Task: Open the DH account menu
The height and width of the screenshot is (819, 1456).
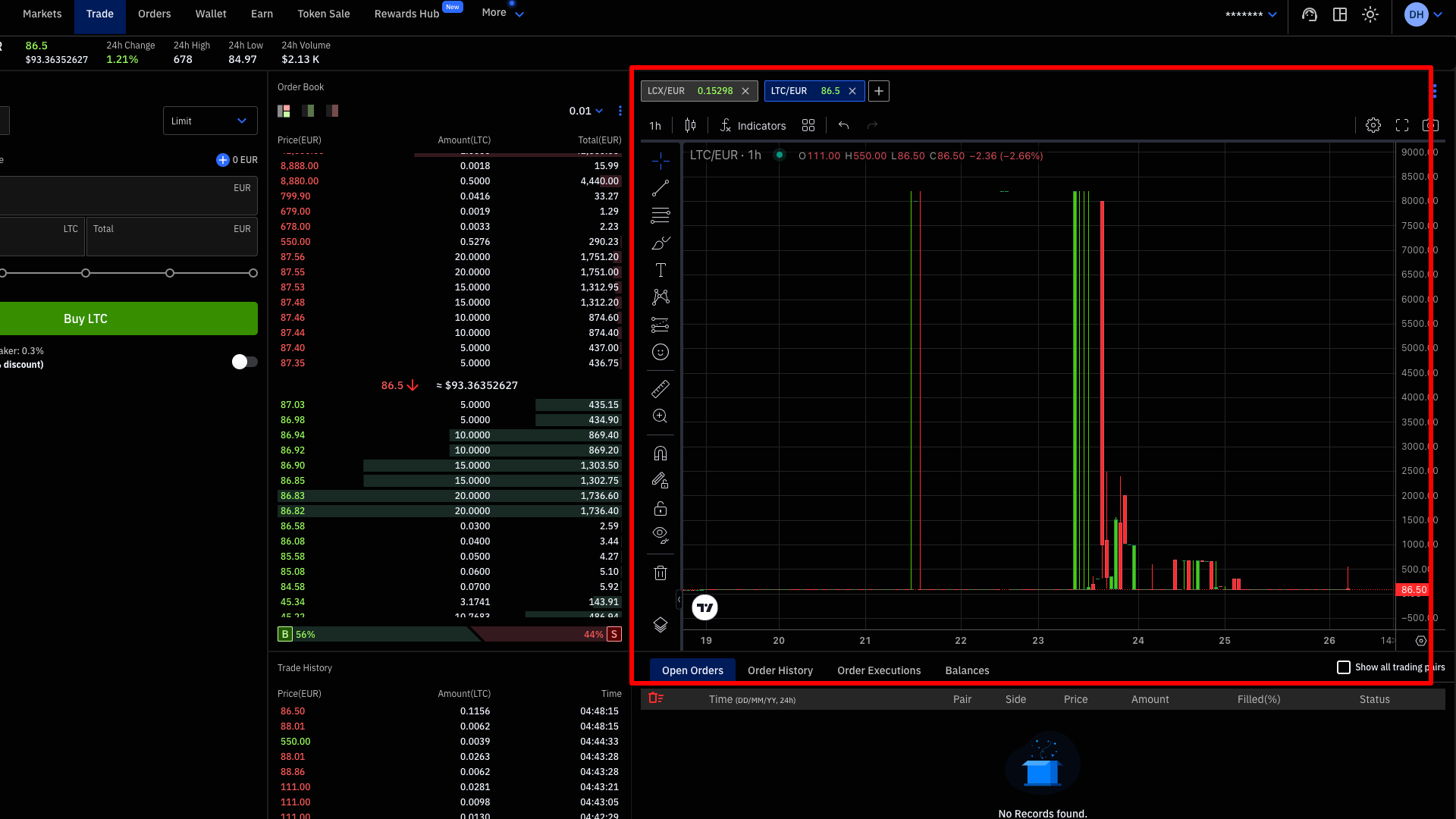Action: (1423, 14)
